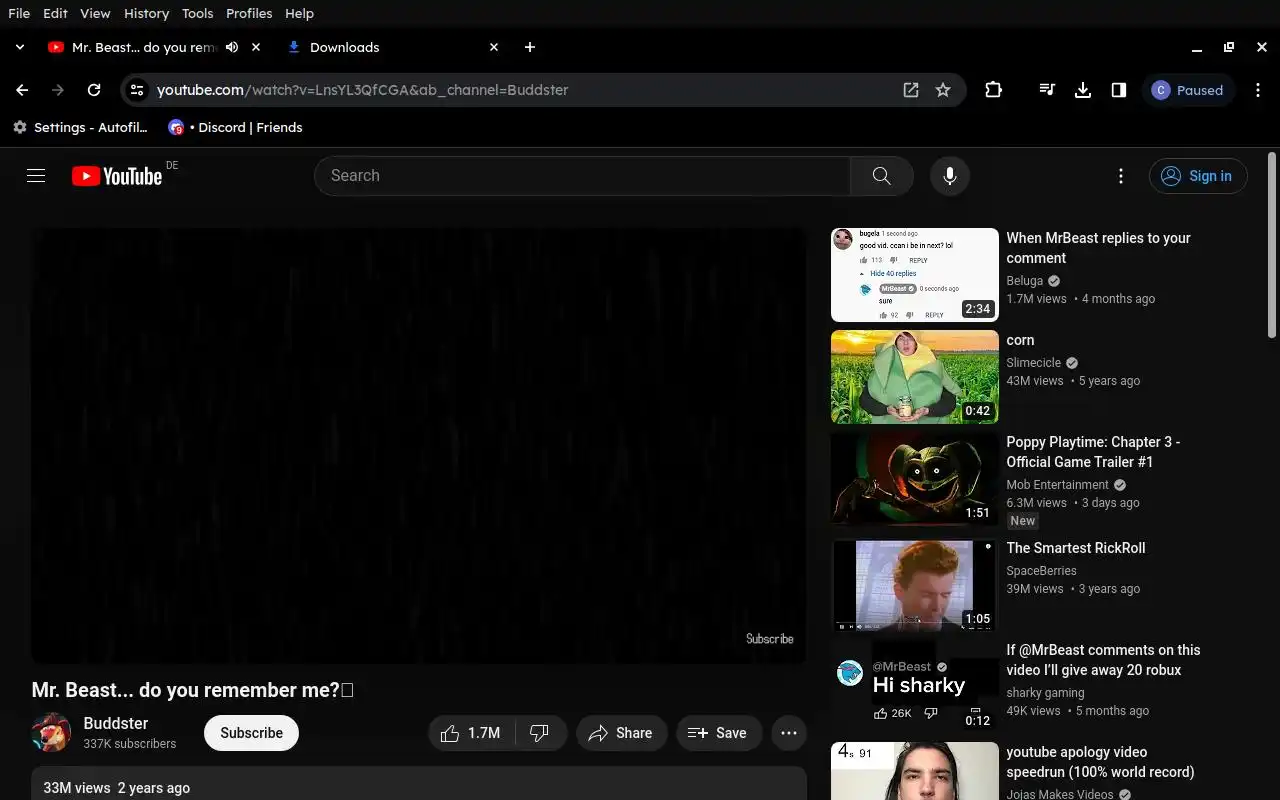The width and height of the screenshot is (1280, 800).
Task: Open 'If @MrBeast comments' video title
Action: pyautogui.click(x=1103, y=660)
